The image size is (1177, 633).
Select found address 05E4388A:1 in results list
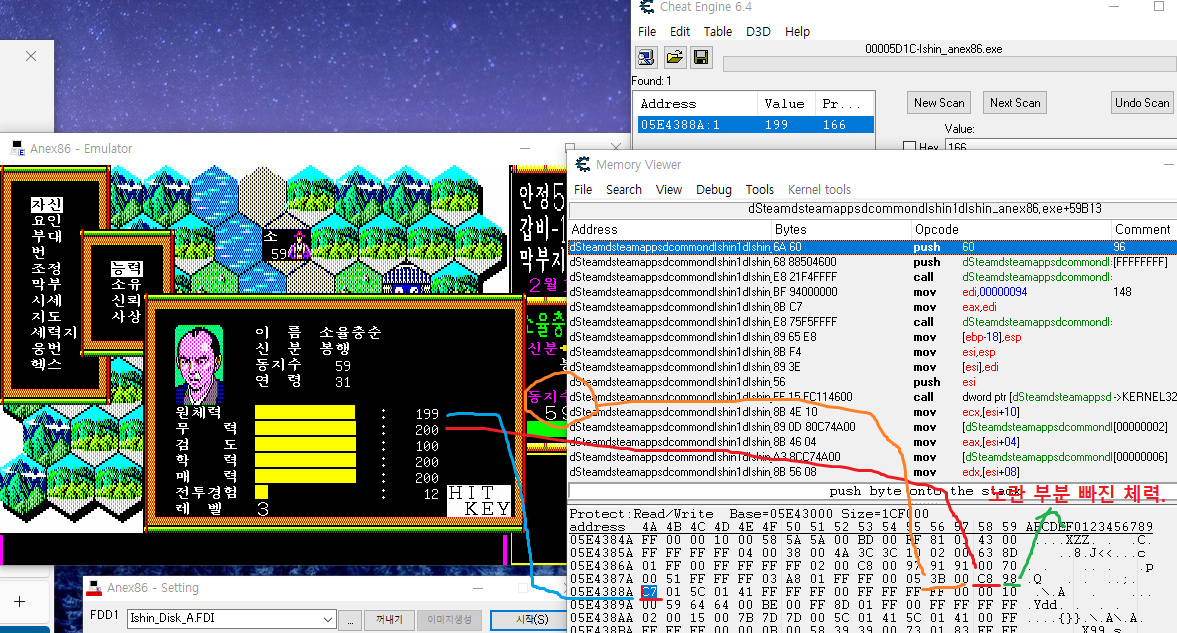pos(756,125)
